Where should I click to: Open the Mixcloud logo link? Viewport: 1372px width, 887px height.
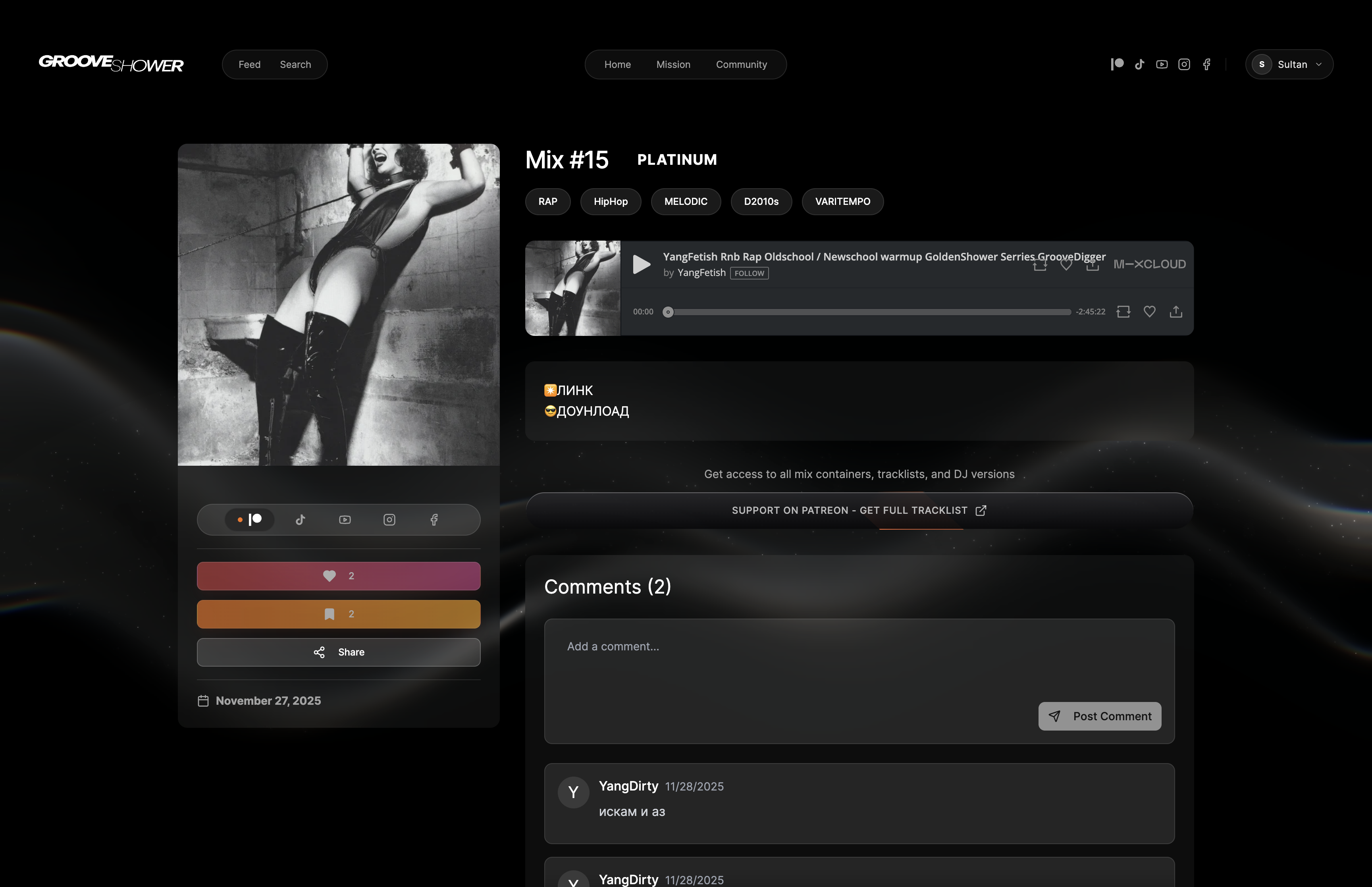coord(1149,264)
